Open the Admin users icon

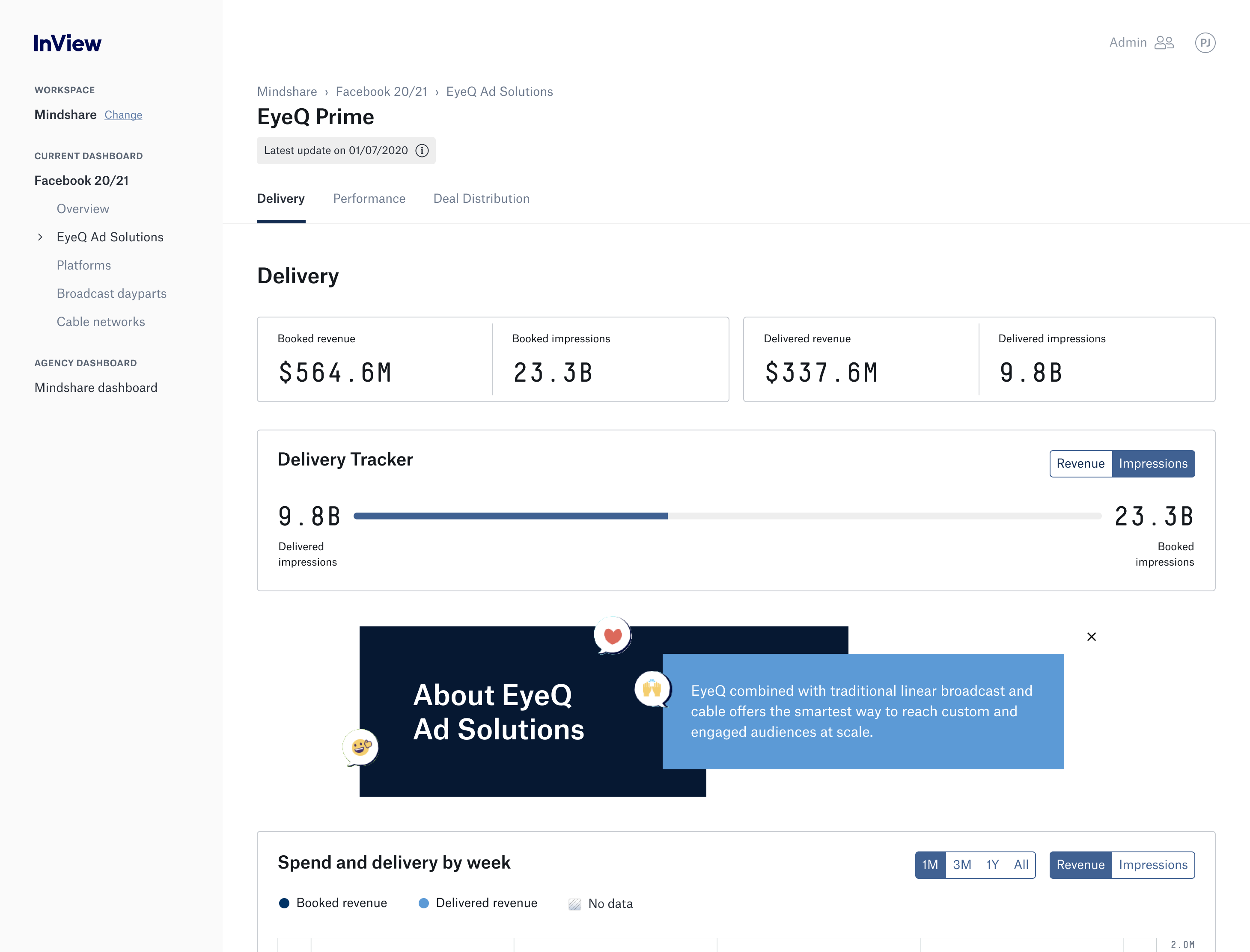click(1164, 42)
